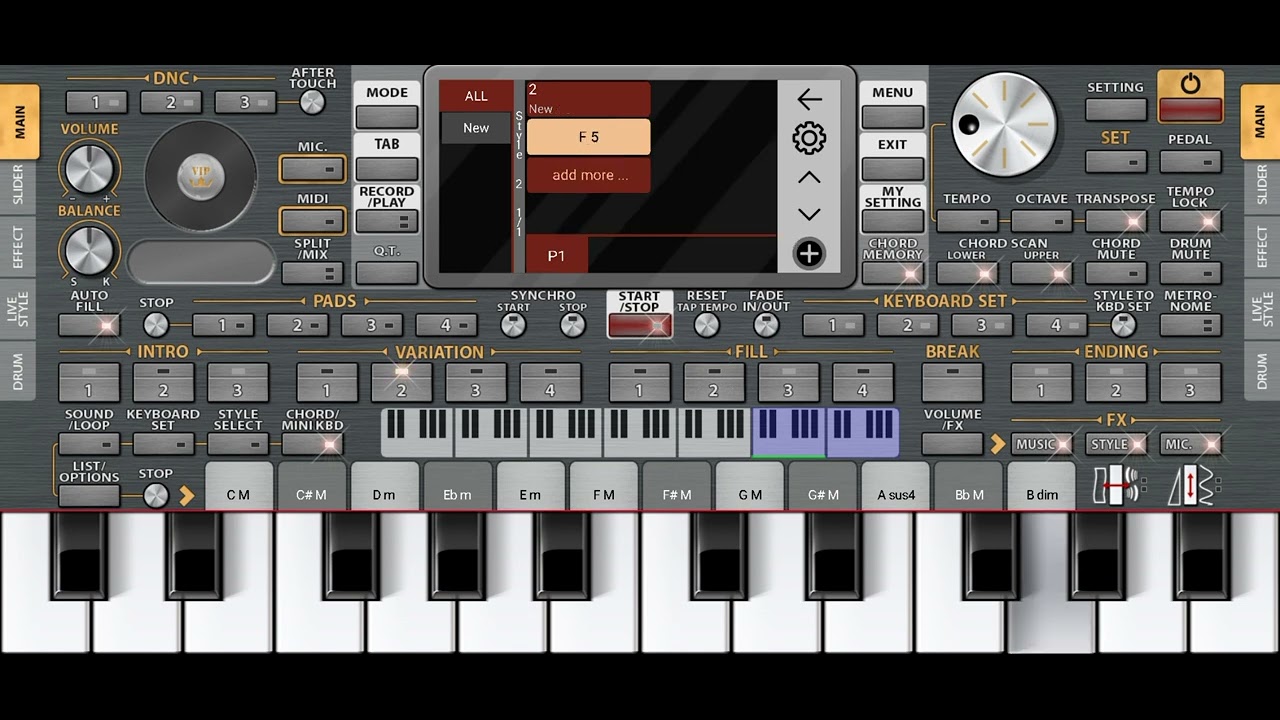Select VARIATION 2

pyautogui.click(x=401, y=381)
